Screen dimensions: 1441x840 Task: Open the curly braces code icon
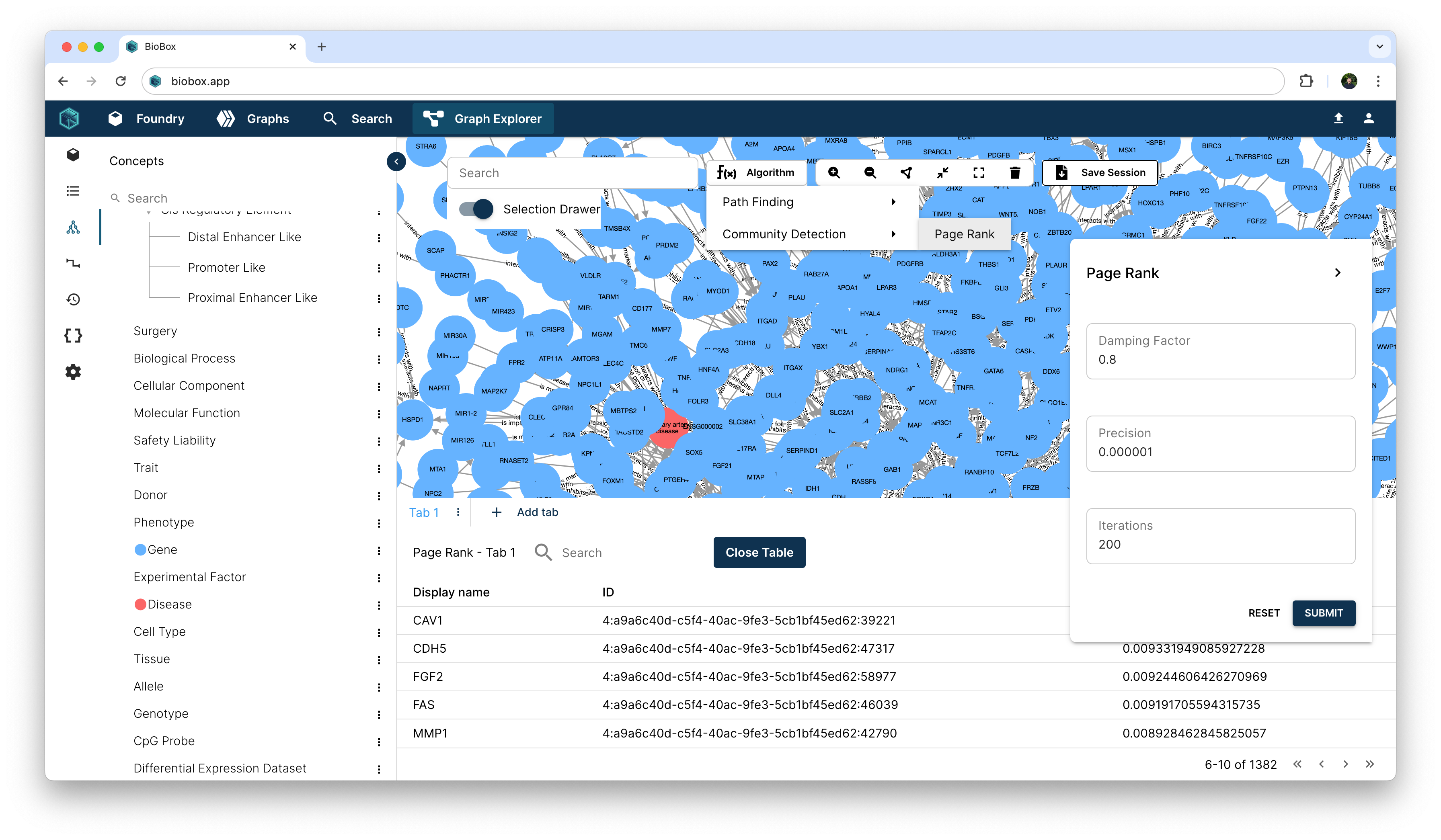click(73, 336)
